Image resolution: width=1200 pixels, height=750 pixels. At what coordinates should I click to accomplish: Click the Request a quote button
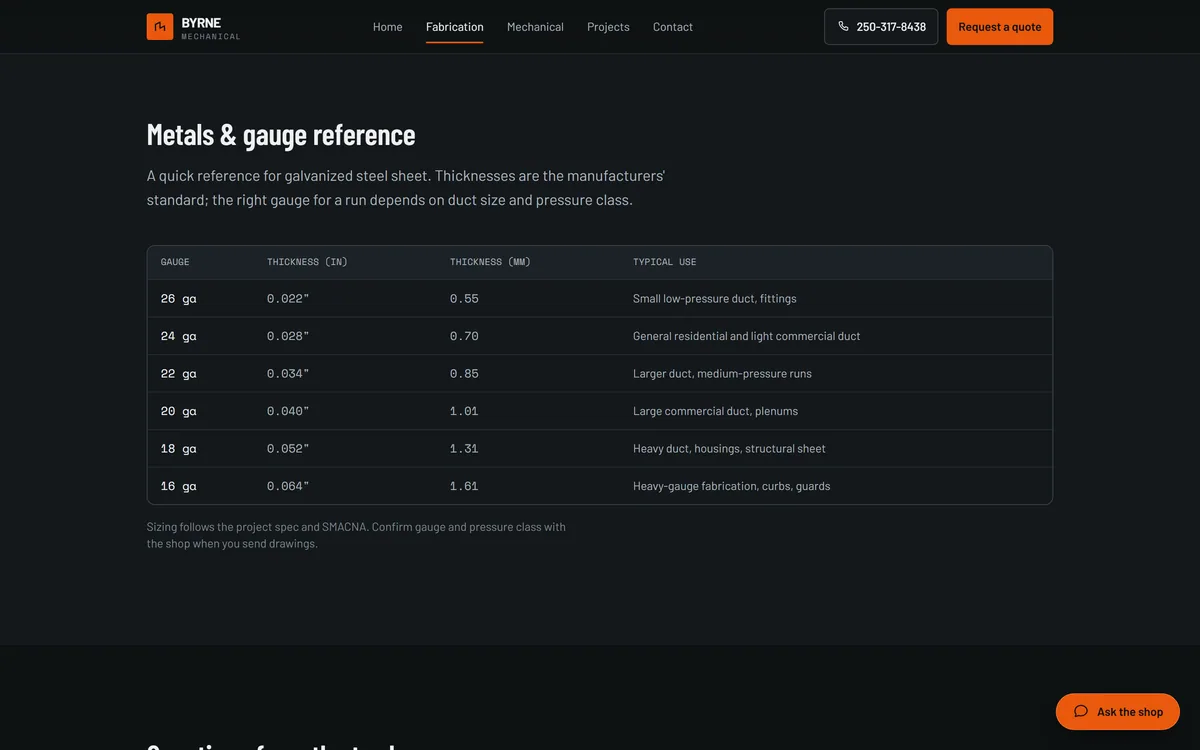tap(1000, 27)
